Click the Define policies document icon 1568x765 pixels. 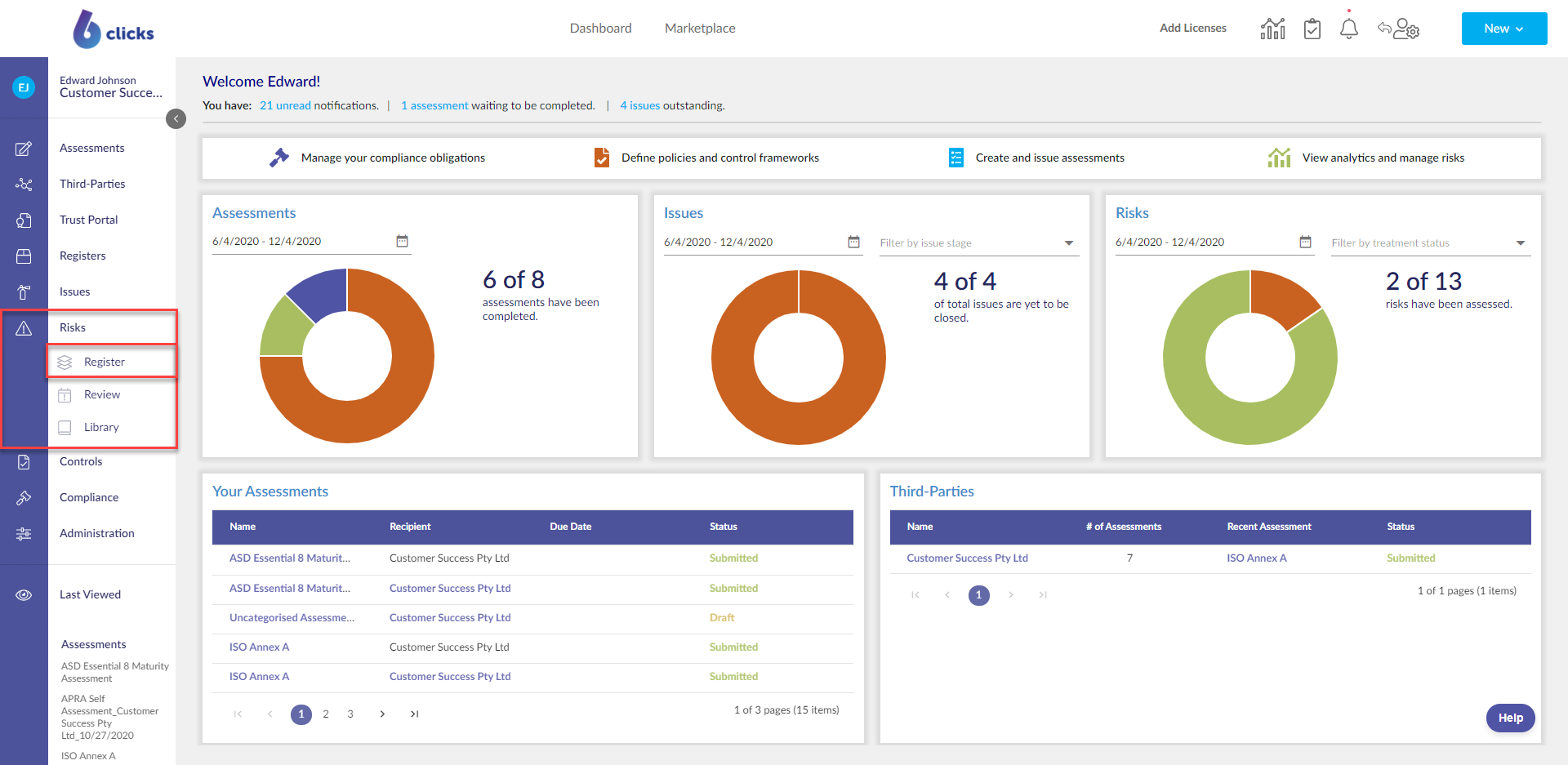click(602, 158)
